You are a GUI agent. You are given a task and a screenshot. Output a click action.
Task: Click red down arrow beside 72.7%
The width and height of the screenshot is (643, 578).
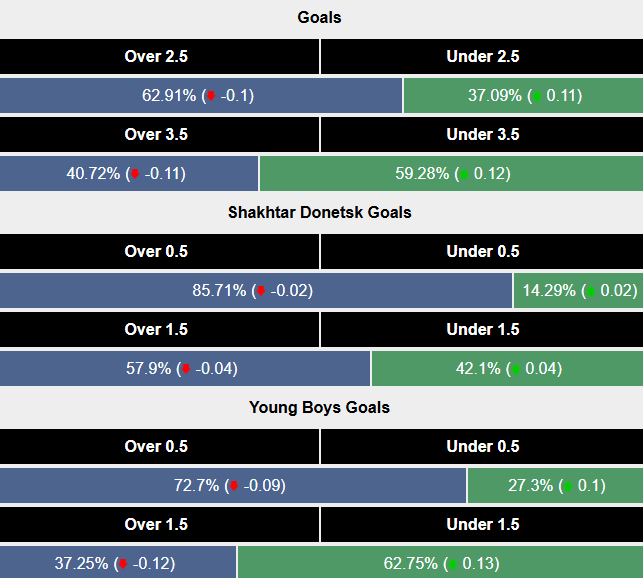tap(234, 487)
